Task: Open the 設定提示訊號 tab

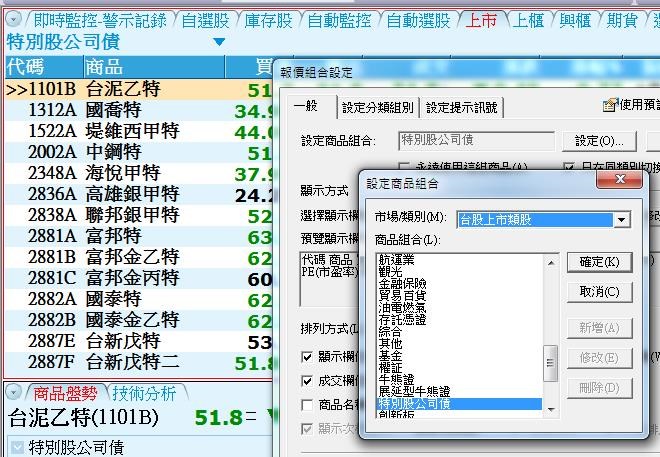Action: point(461,108)
